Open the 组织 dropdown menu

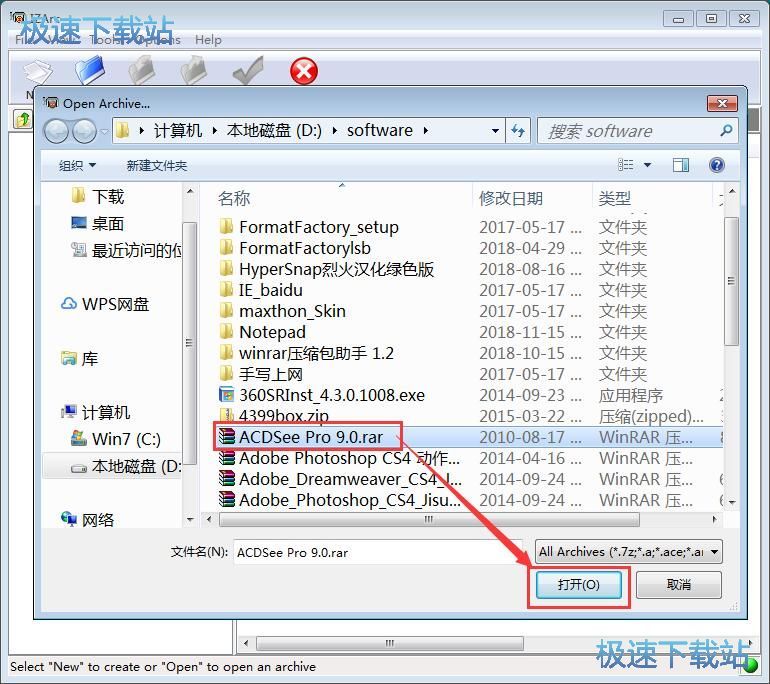pos(77,165)
